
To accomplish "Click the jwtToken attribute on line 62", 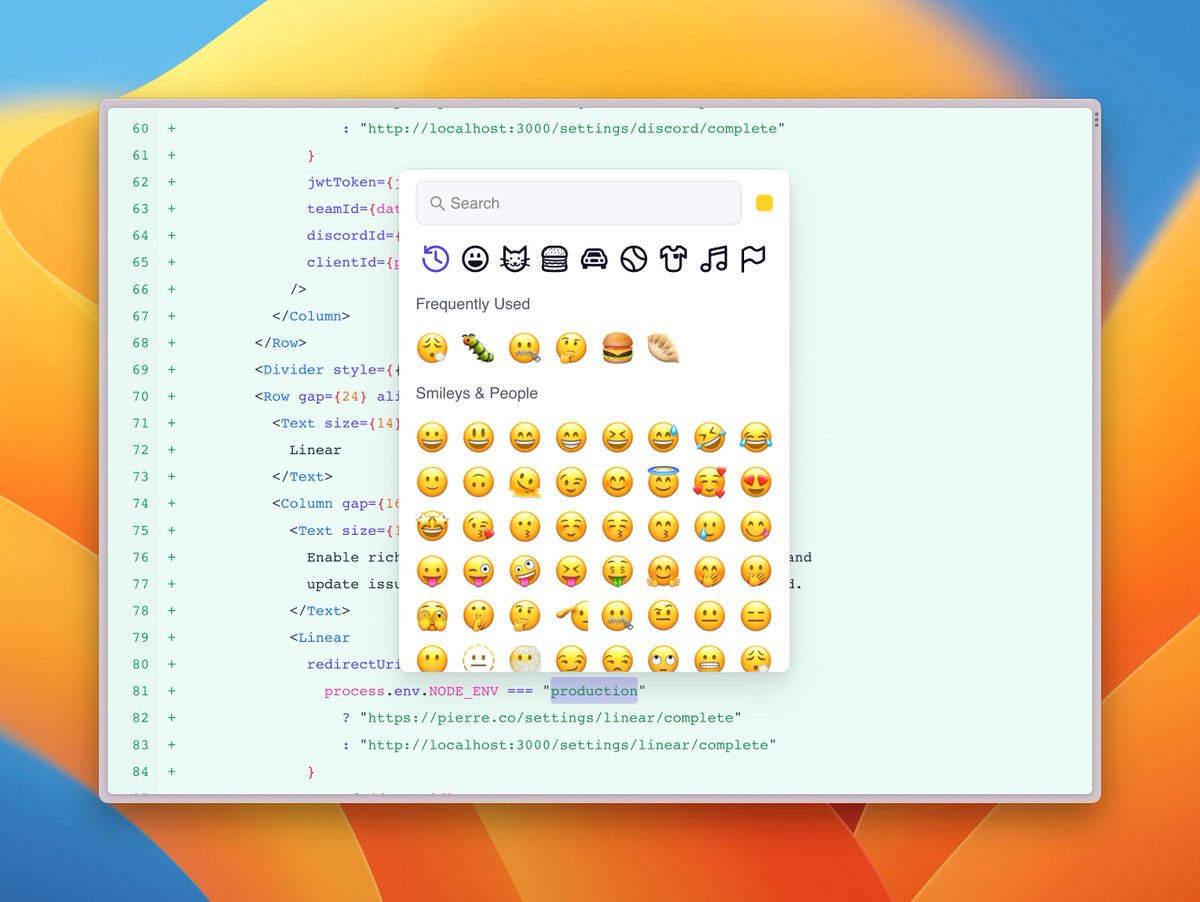I will 341,182.
